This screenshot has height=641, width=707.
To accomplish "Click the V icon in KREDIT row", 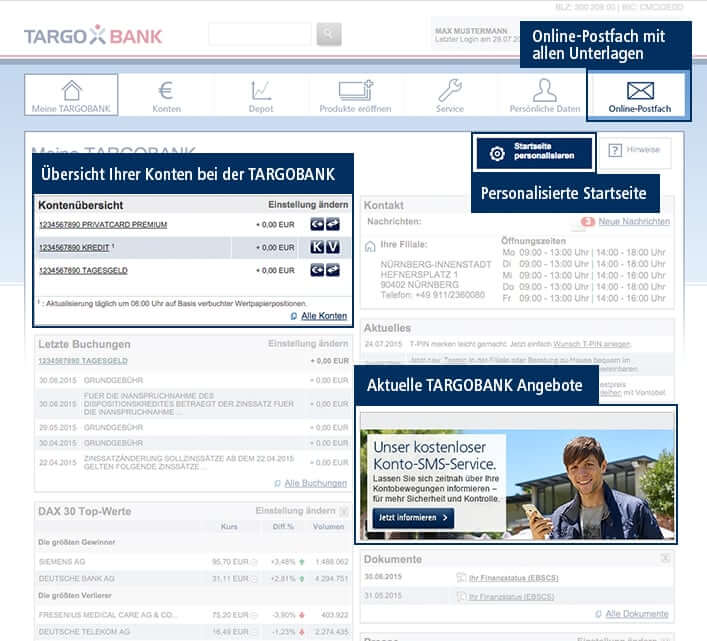I will pos(333,247).
